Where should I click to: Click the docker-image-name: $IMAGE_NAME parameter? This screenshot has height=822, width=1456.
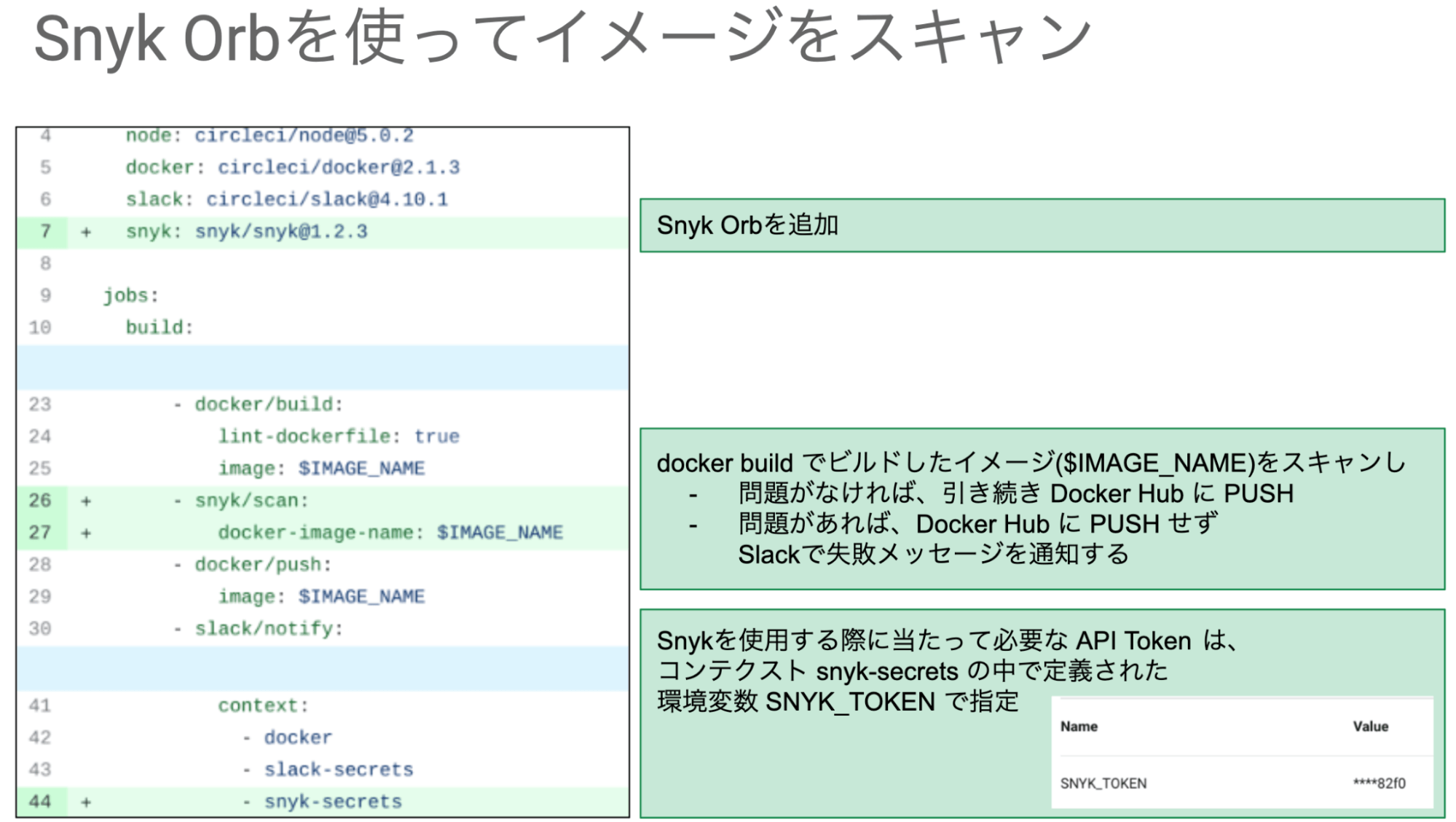[x=390, y=532]
